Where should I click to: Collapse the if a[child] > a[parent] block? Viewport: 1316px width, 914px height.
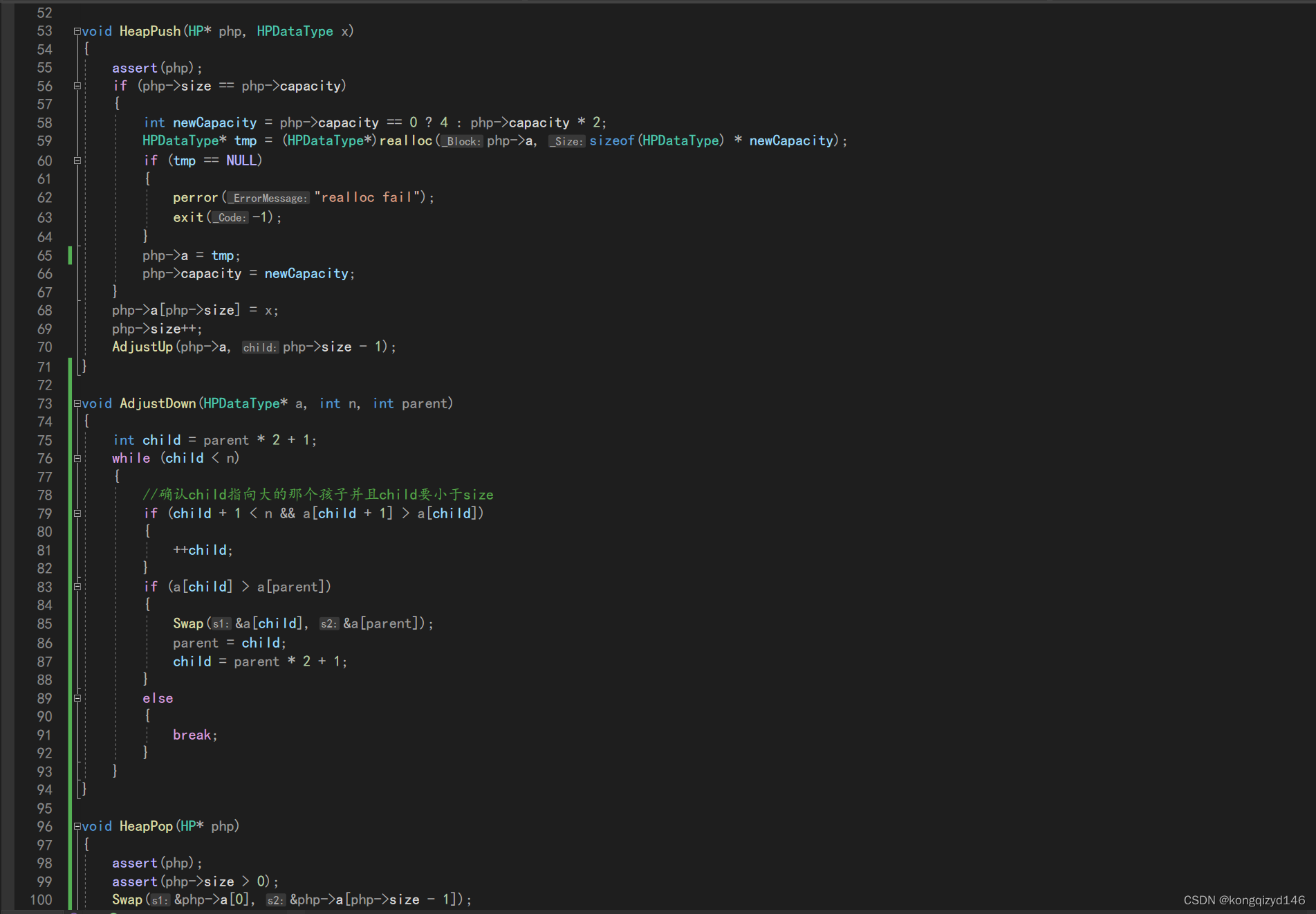(77, 587)
